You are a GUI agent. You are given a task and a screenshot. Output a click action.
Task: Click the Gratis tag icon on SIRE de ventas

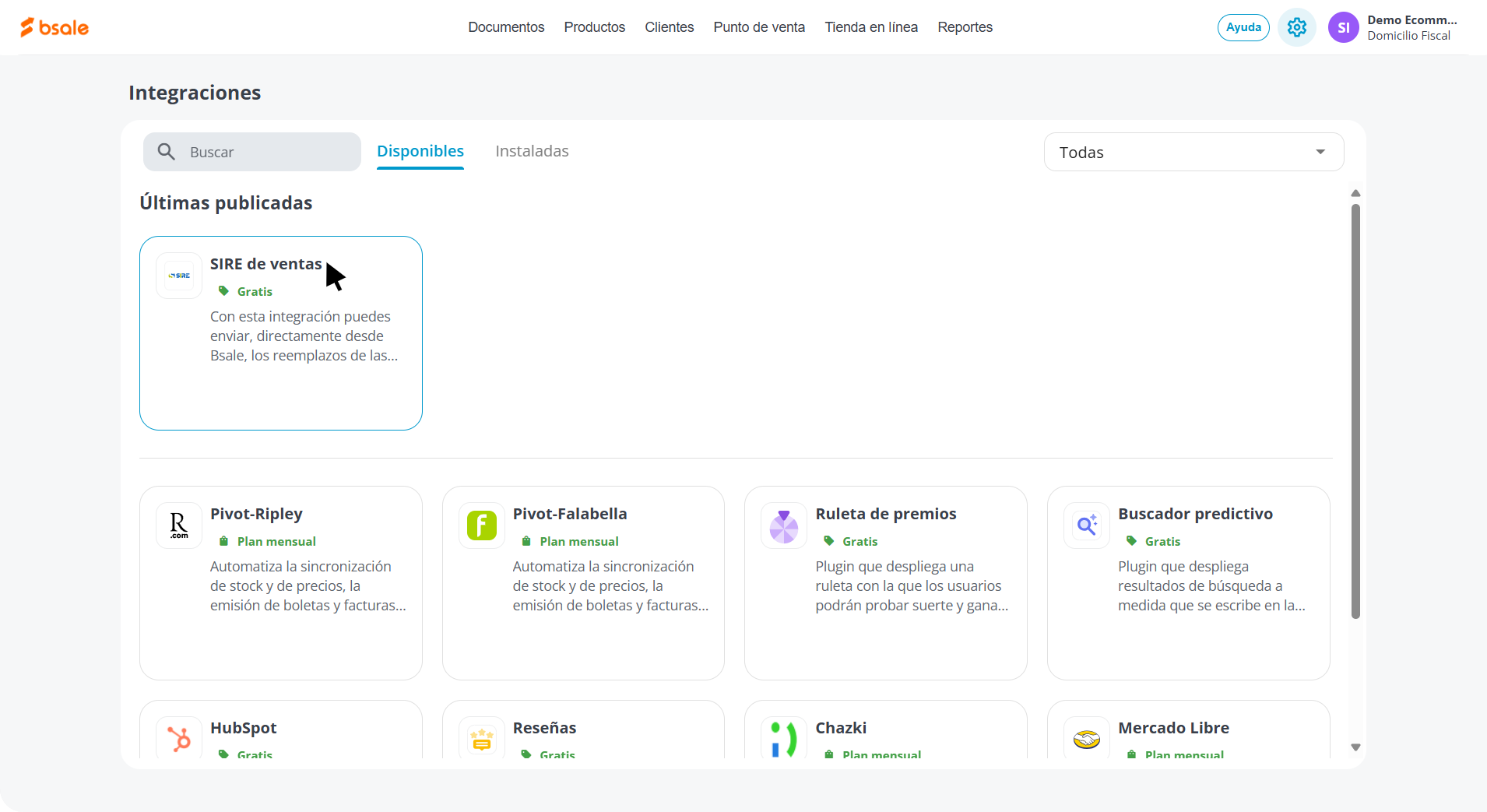pos(223,291)
